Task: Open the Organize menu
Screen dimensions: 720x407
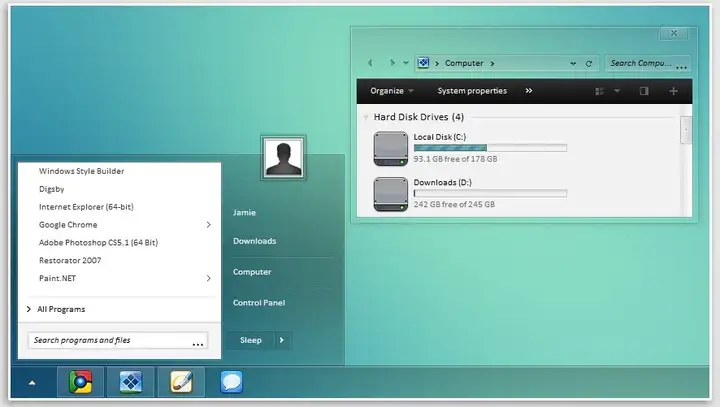Action: pos(392,91)
